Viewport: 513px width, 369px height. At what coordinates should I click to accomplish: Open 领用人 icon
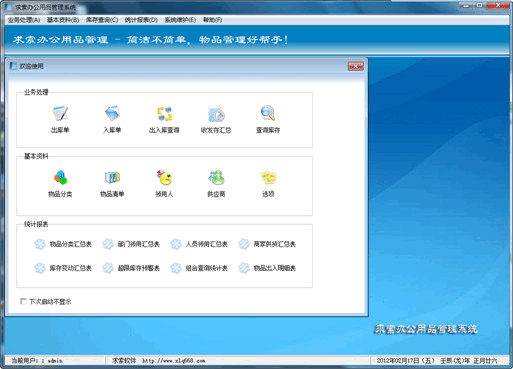point(164,178)
